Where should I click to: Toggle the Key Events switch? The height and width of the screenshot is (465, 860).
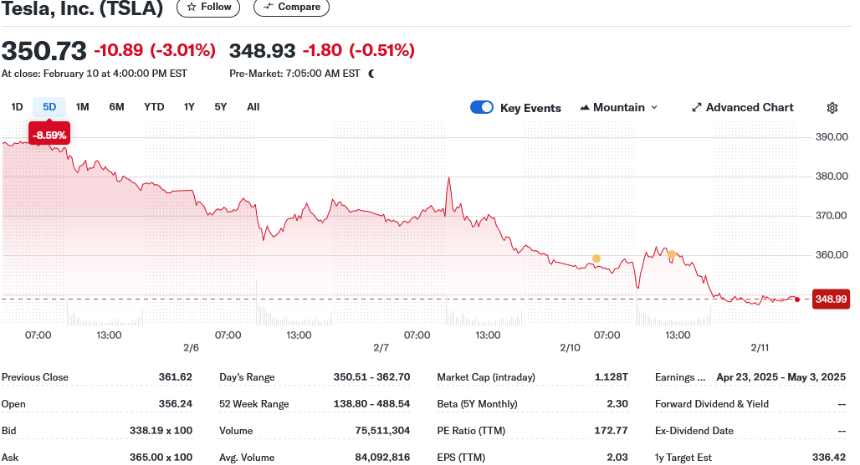coord(482,107)
